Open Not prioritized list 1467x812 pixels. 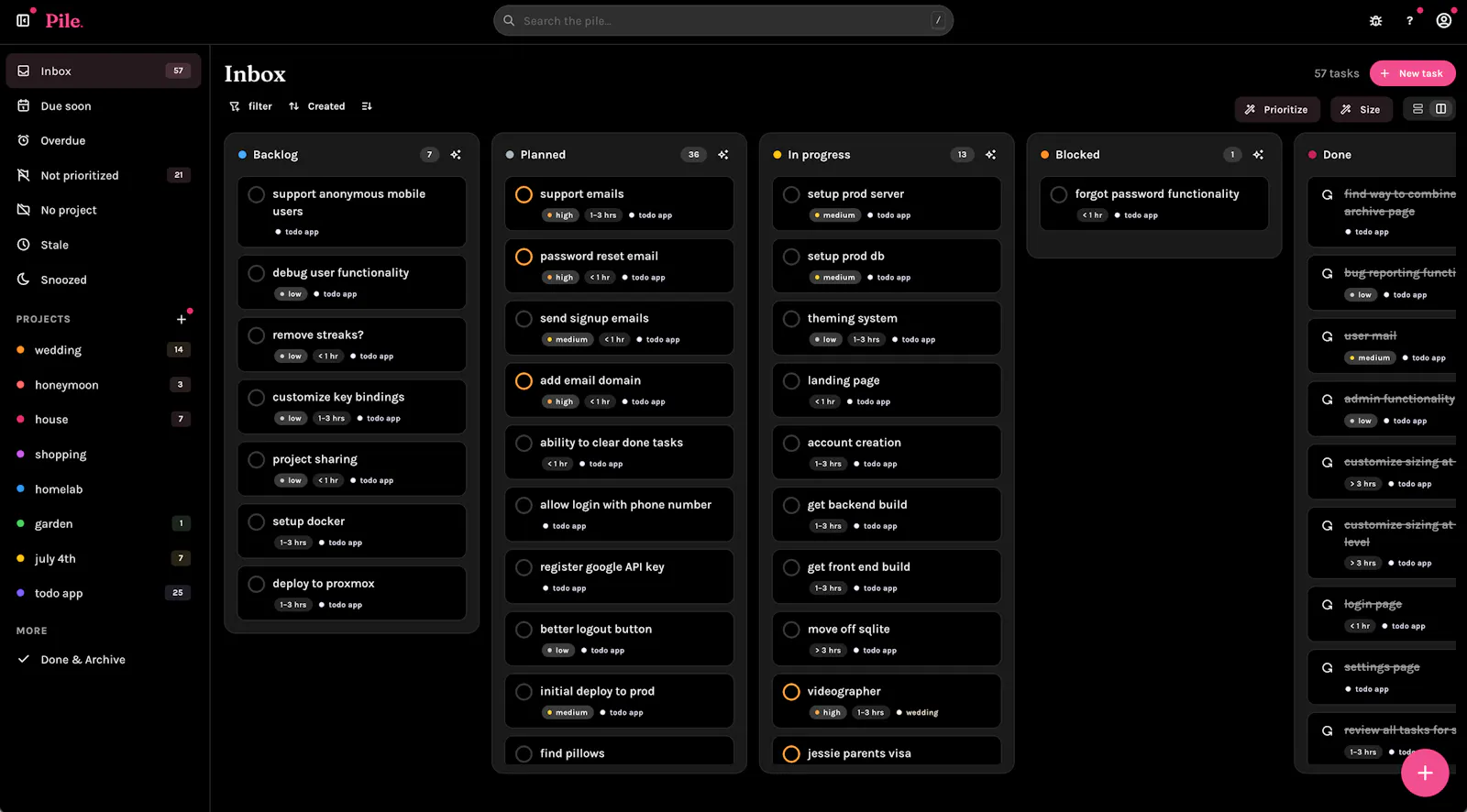(104, 175)
